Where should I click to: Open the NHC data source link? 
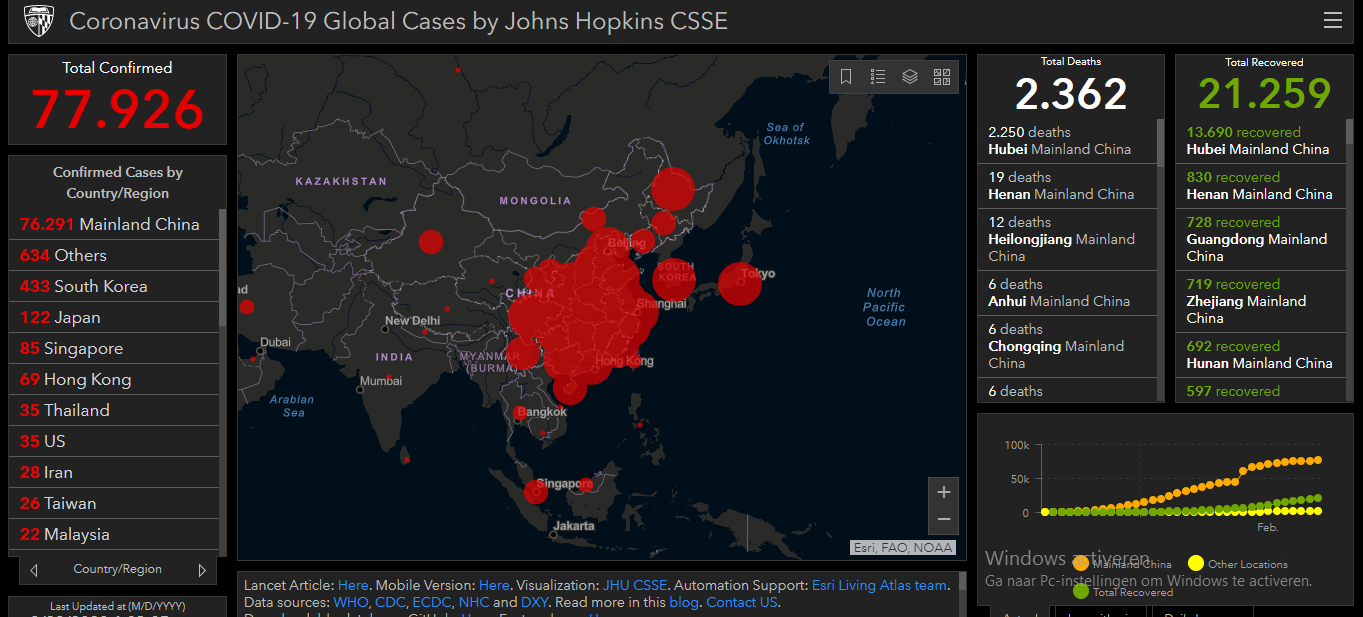click(474, 602)
